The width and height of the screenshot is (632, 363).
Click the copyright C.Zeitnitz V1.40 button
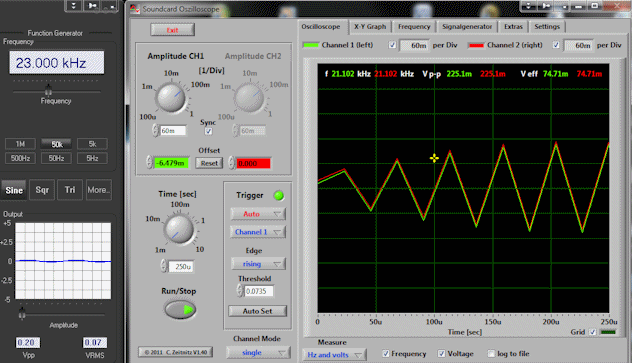pyautogui.click(x=175, y=352)
